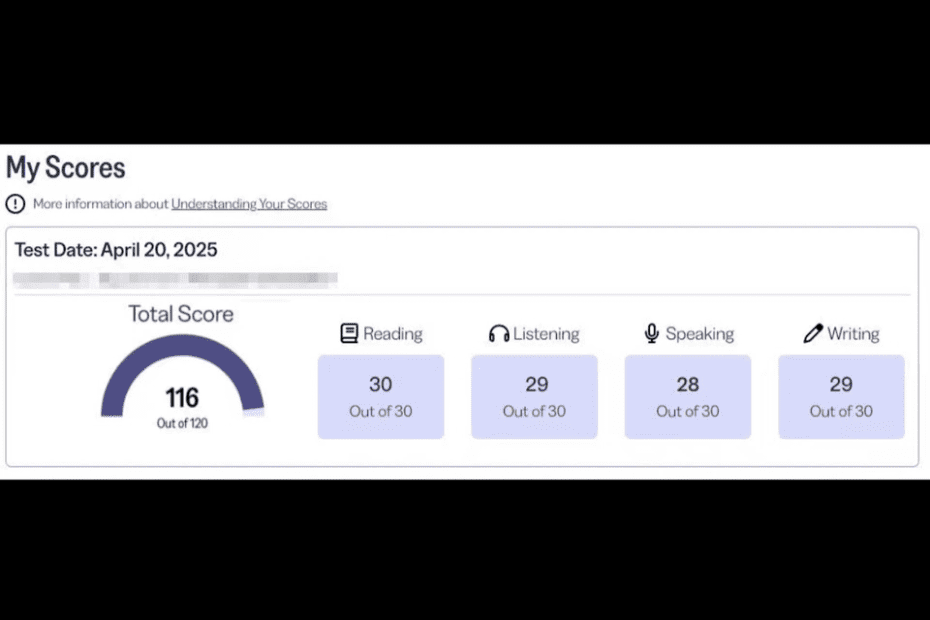Click the exclamation info circle icon
930x620 pixels.
pos(15,204)
